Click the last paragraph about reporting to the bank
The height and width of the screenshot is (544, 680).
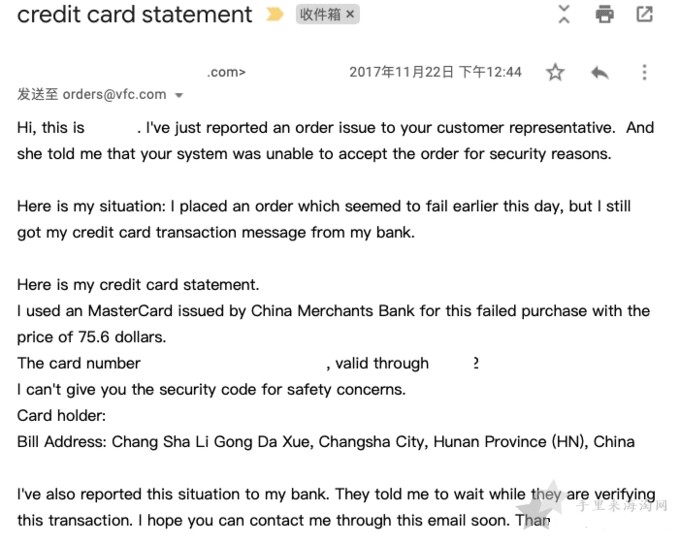point(336,507)
